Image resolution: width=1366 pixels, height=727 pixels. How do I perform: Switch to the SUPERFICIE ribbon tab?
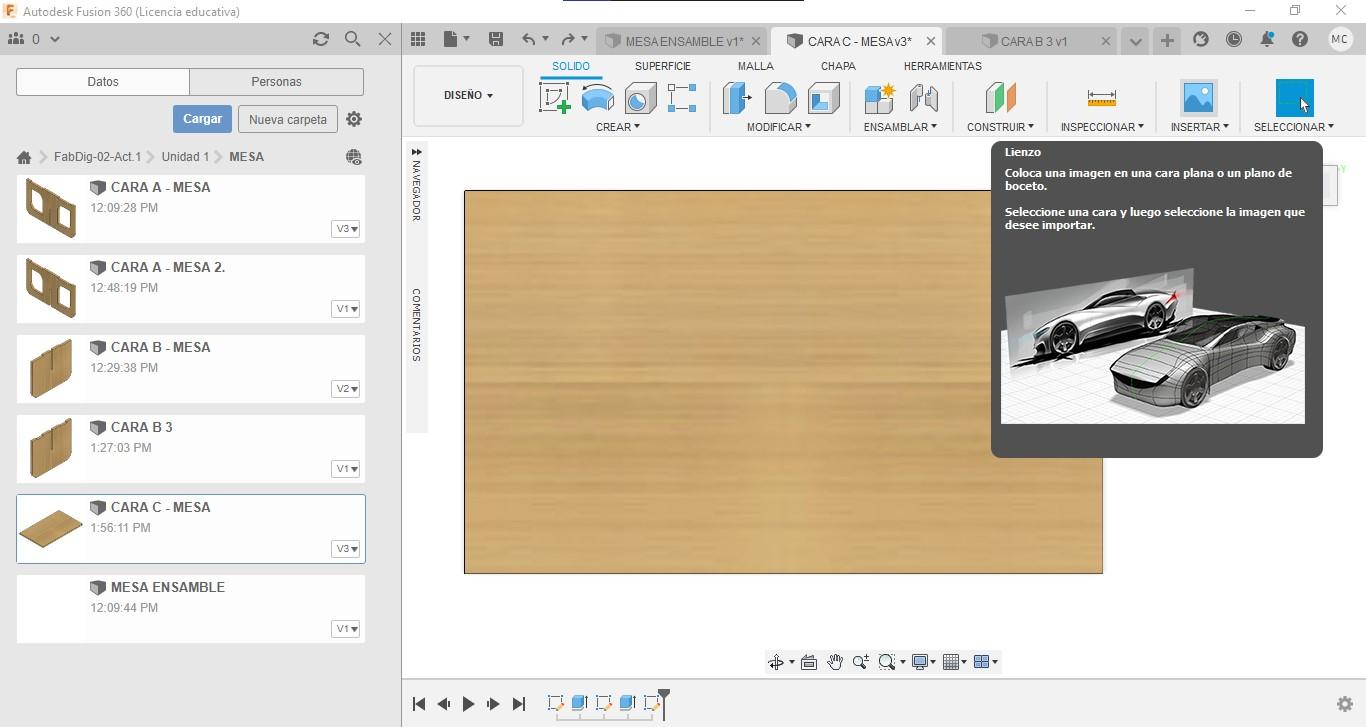(x=662, y=66)
